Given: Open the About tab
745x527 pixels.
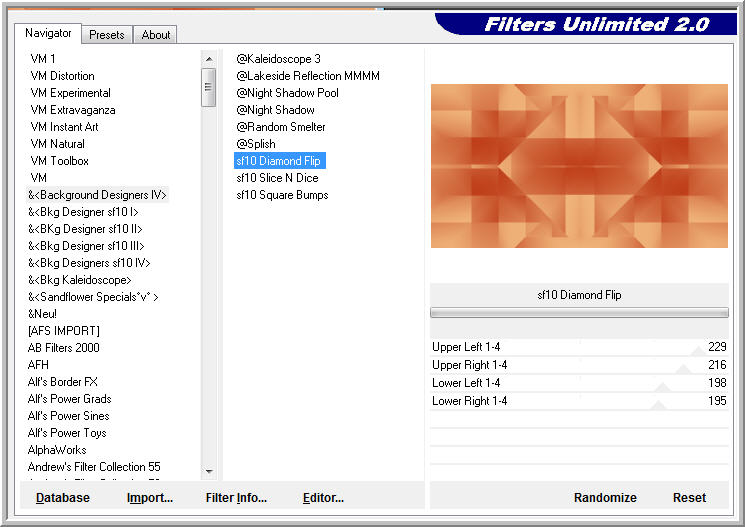Looking at the screenshot, I should click(x=155, y=35).
